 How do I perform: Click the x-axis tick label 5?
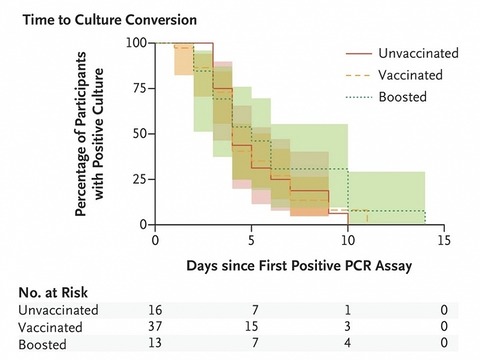pyautogui.click(x=251, y=240)
